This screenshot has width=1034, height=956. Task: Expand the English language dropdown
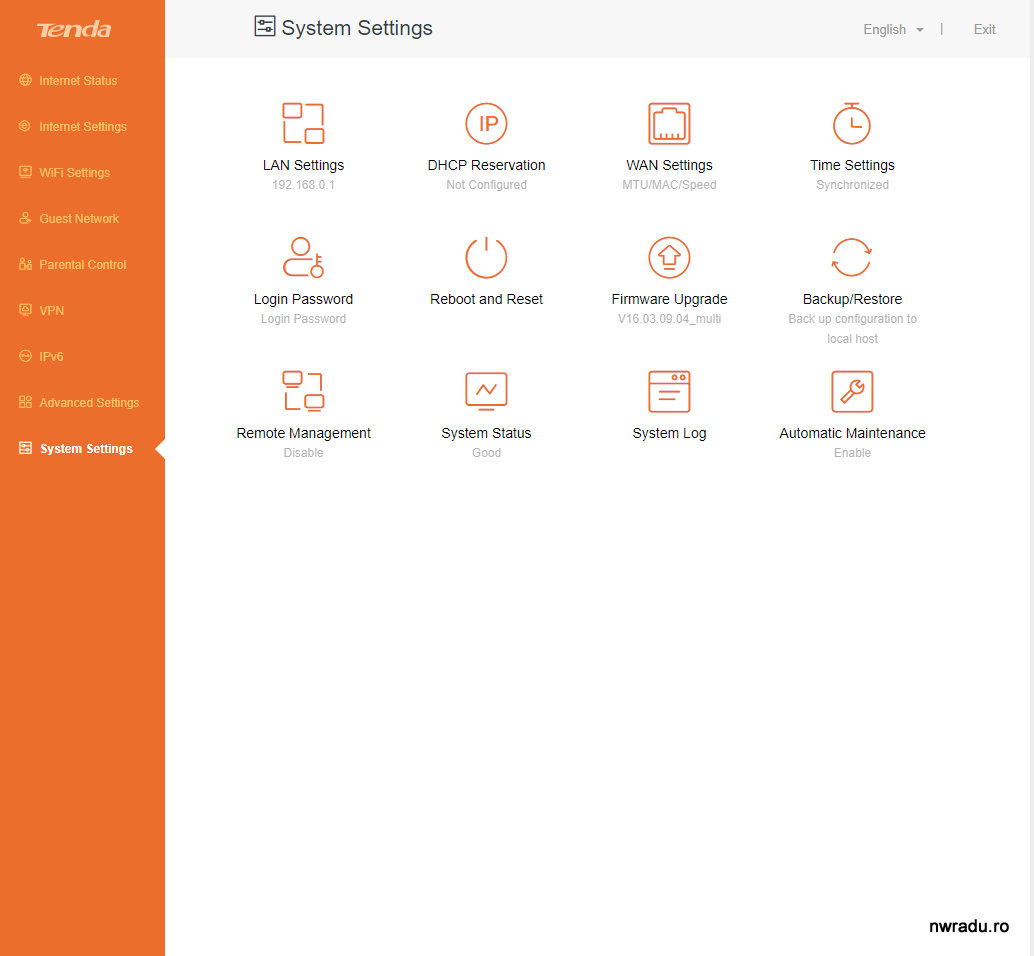(893, 30)
